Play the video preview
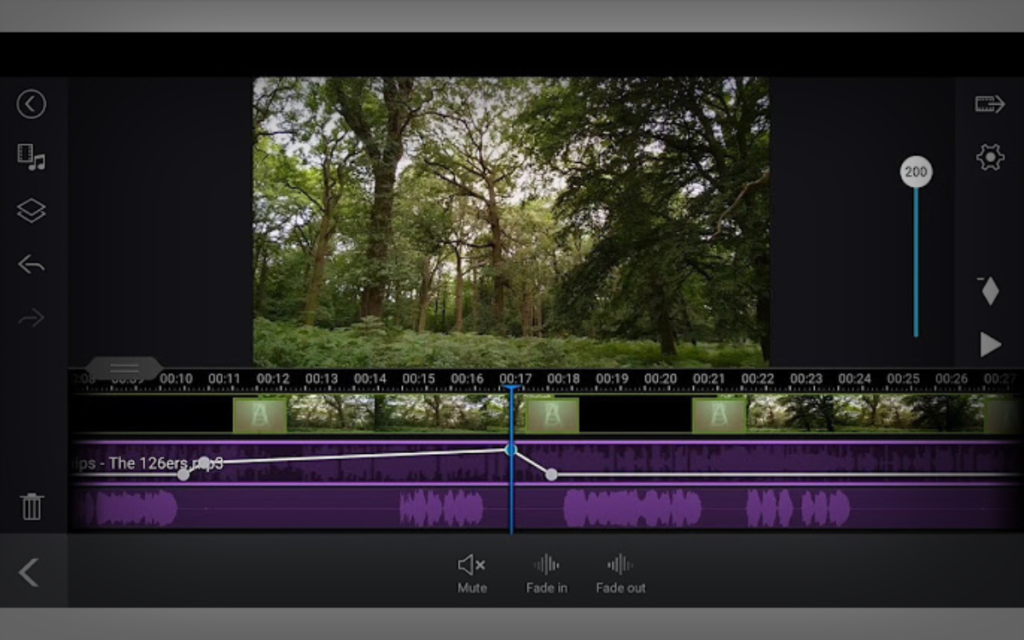The image size is (1024, 640). 988,345
